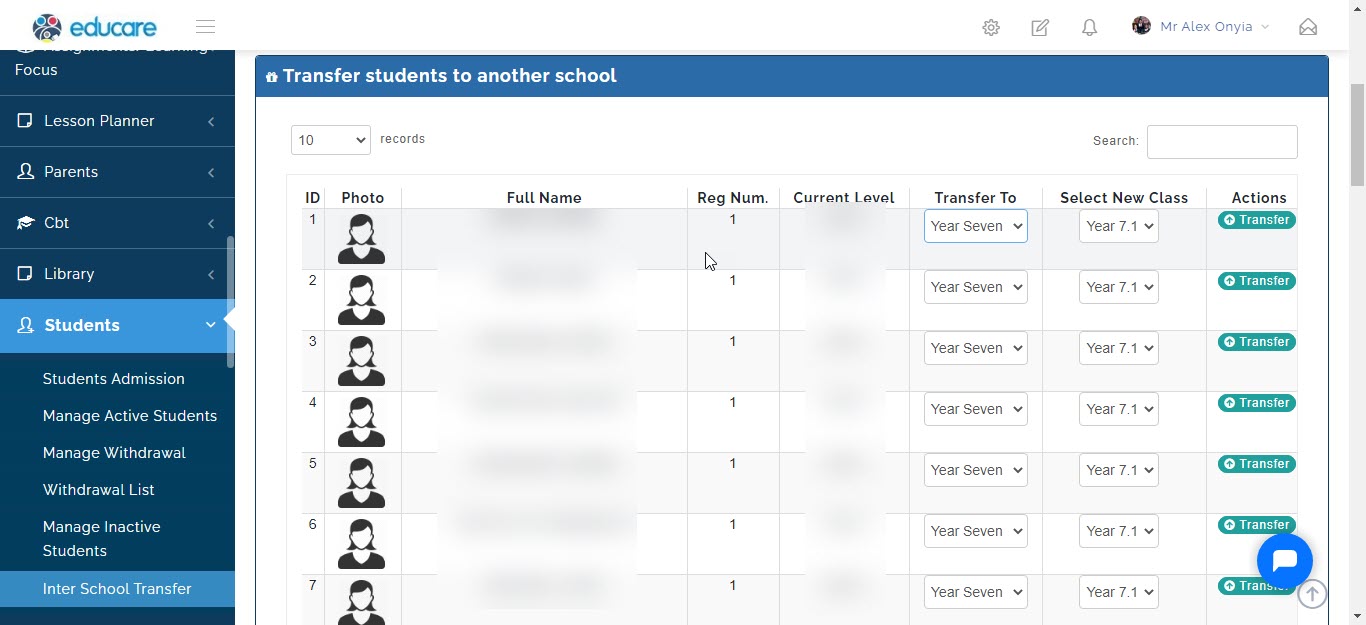
Task: Go to Manage Active Students
Action: 130,416
